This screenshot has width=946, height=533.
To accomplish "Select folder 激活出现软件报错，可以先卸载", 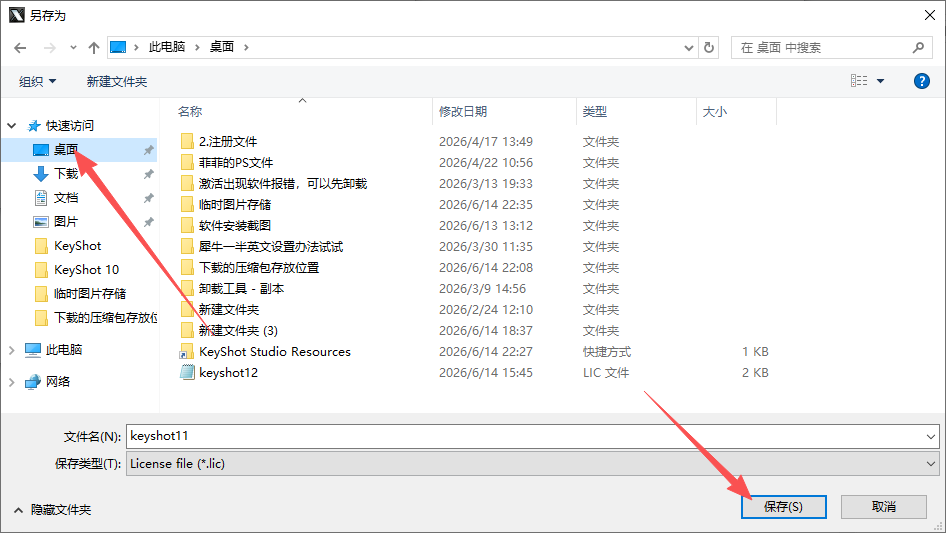I will tap(283, 184).
